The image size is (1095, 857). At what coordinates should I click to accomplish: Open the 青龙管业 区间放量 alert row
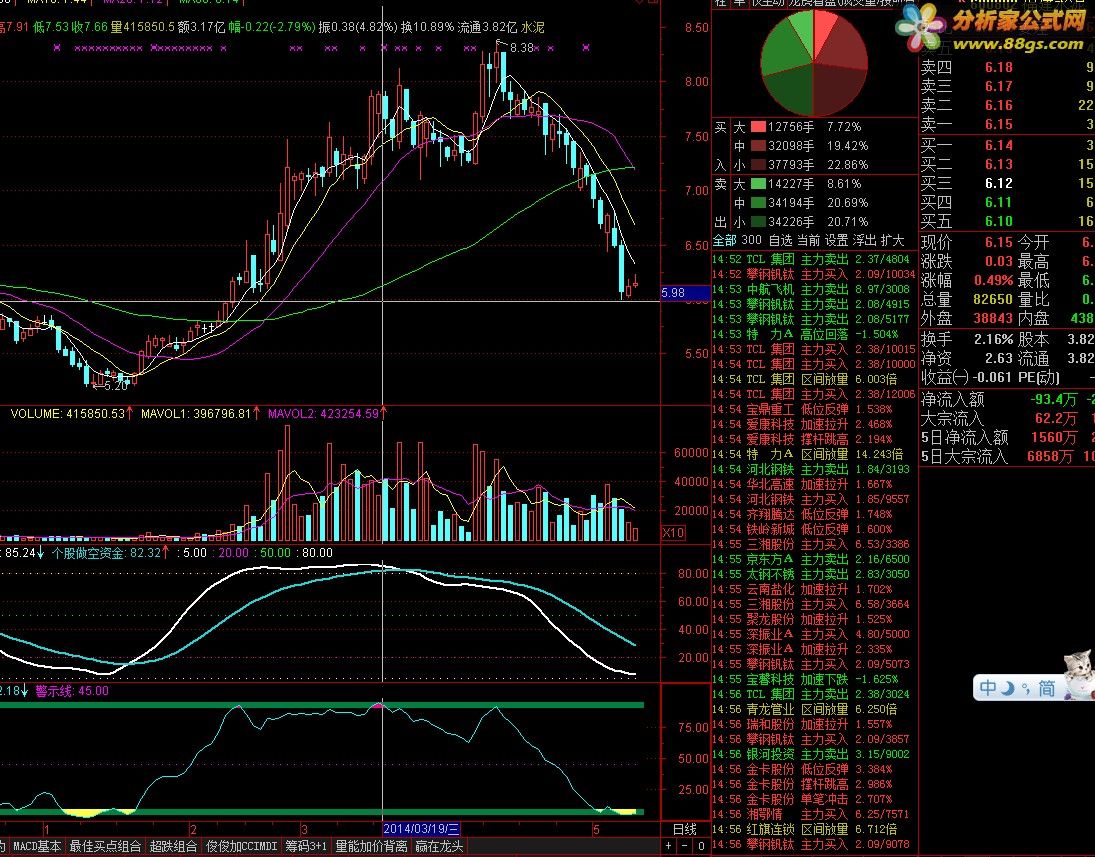[x=814, y=709]
